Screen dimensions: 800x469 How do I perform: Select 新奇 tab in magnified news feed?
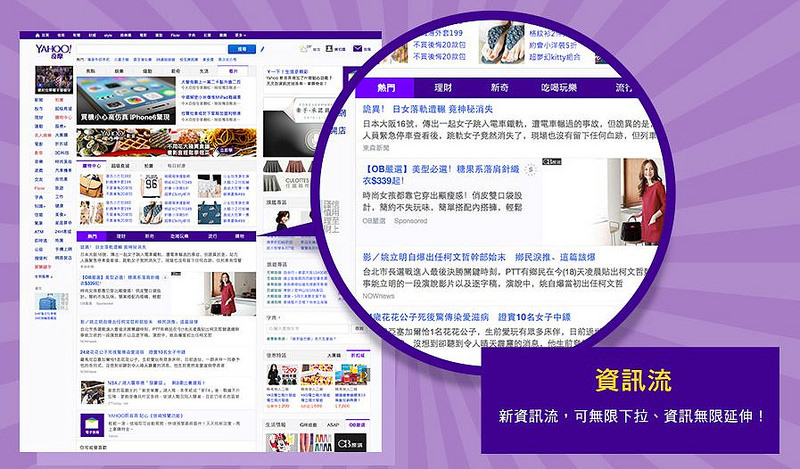[x=499, y=88]
